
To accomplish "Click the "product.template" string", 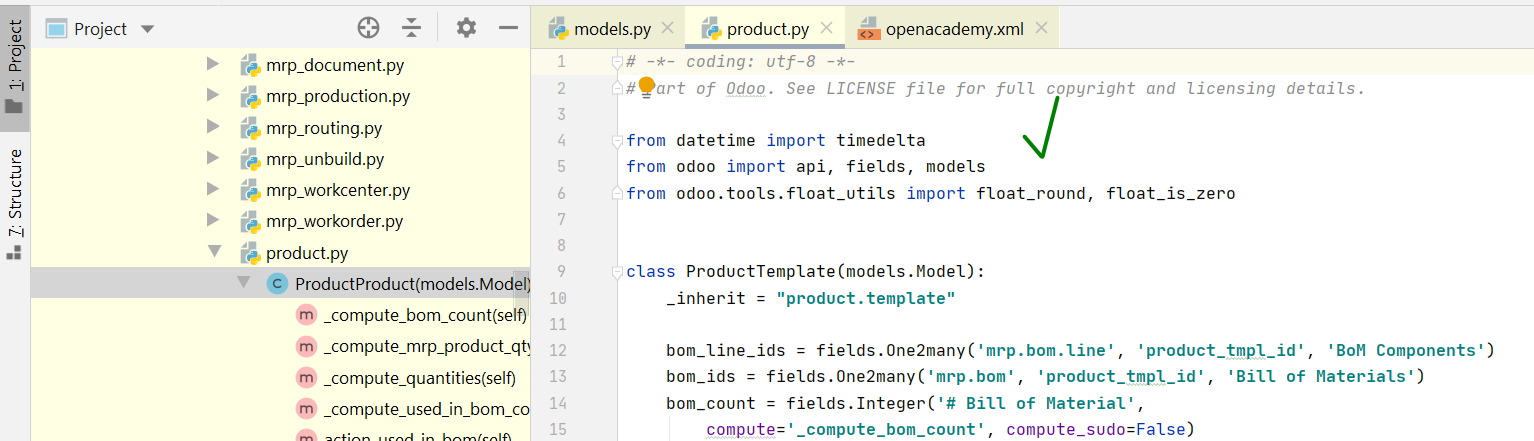I will point(866,298).
